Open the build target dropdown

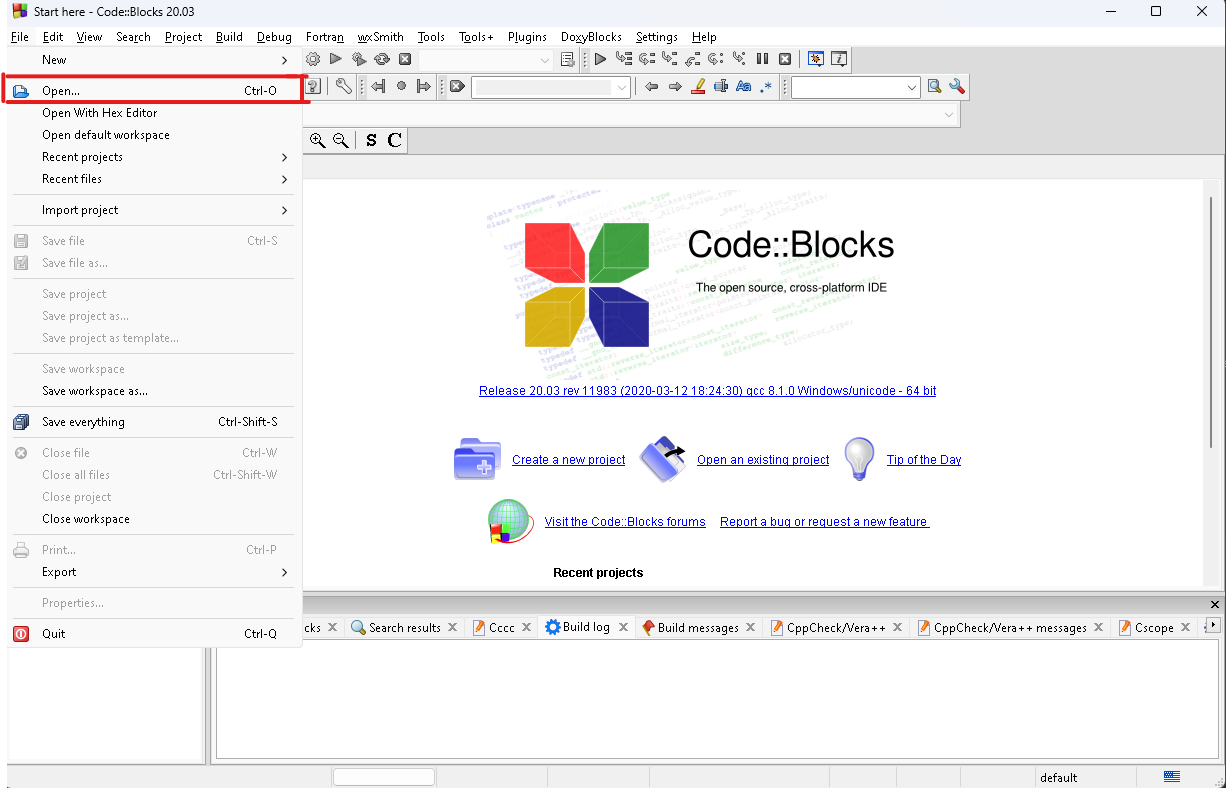click(x=544, y=60)
